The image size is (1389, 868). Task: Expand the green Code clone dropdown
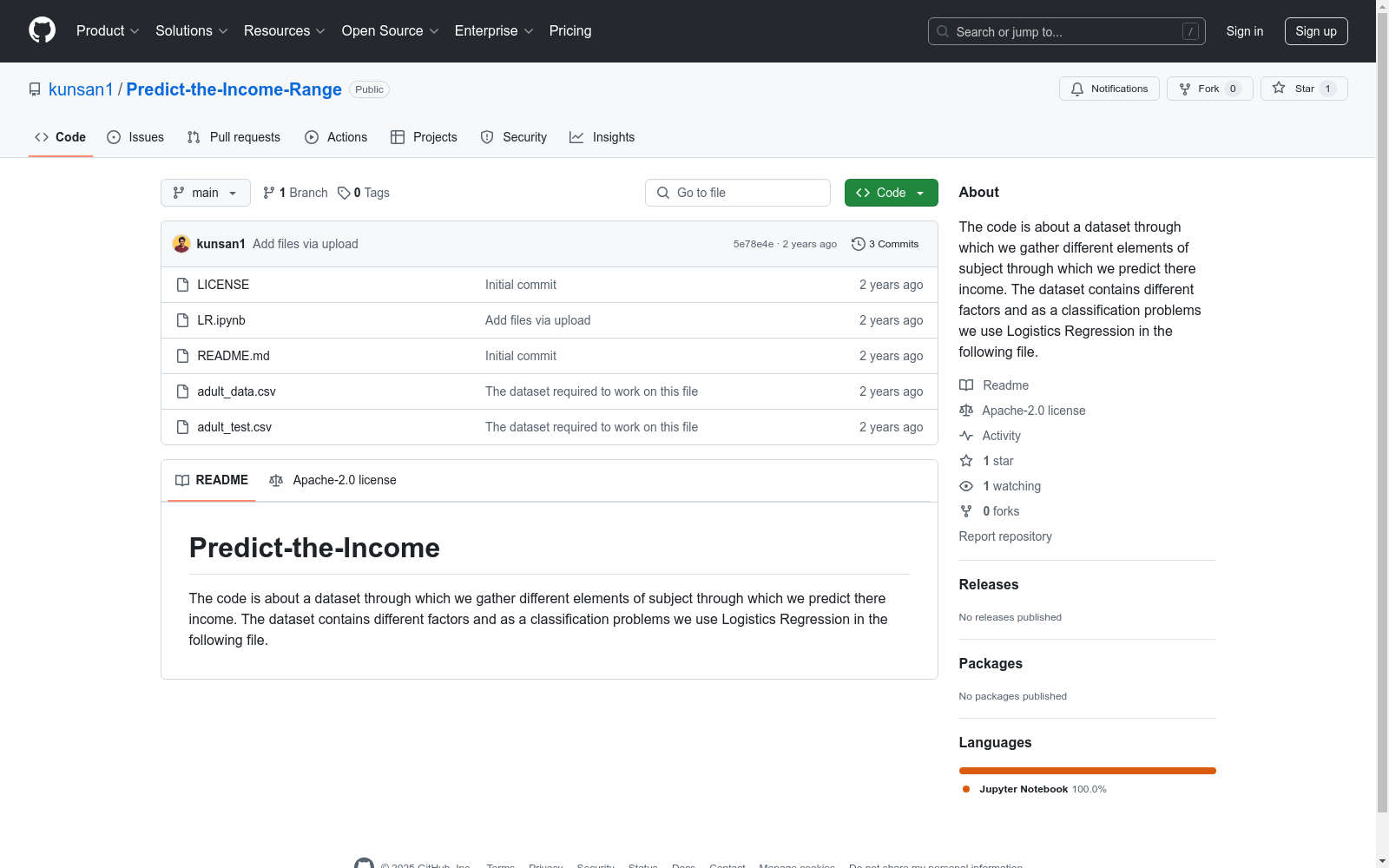(x=891, y=193)
